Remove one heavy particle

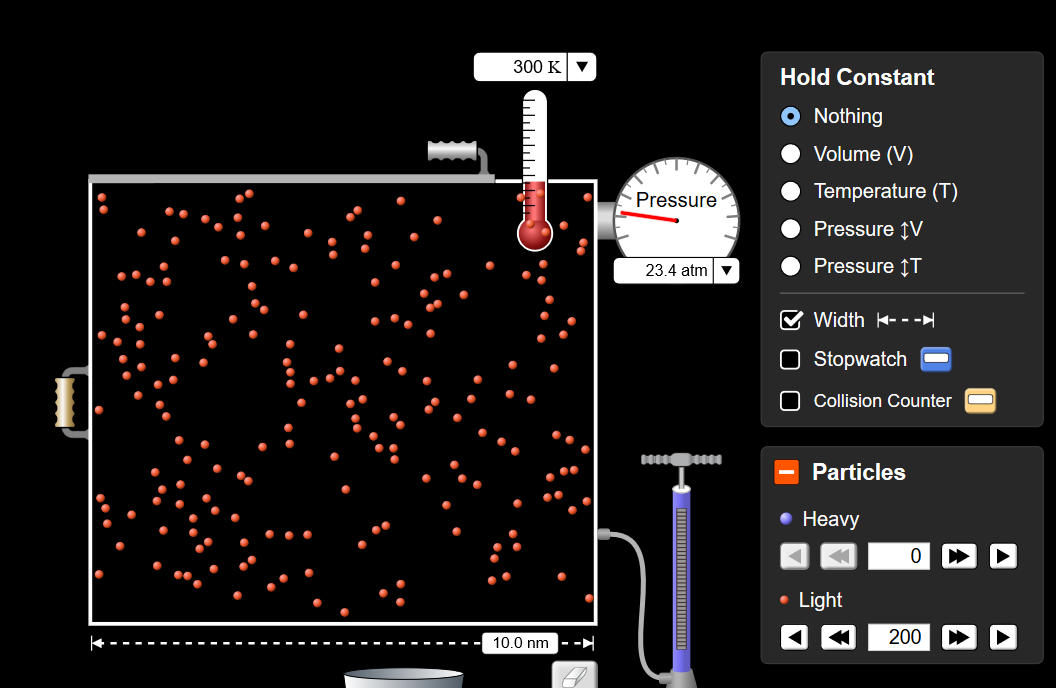click(x=795, y=556)
